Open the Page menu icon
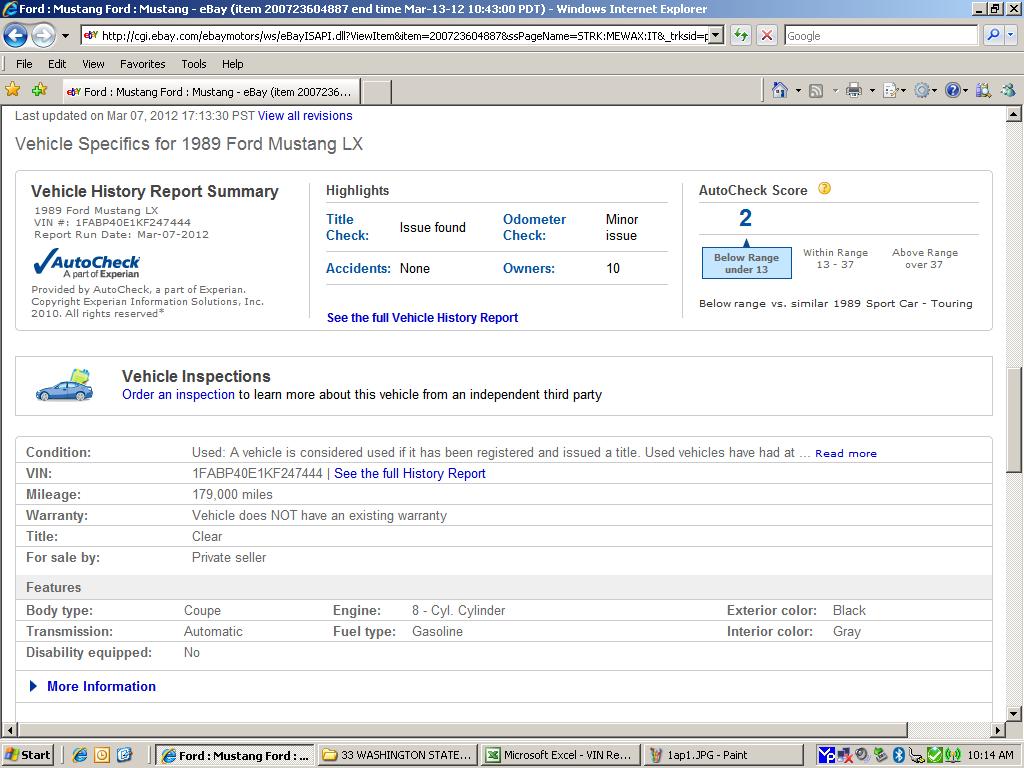1024x768 pixels. pos(891,90)
